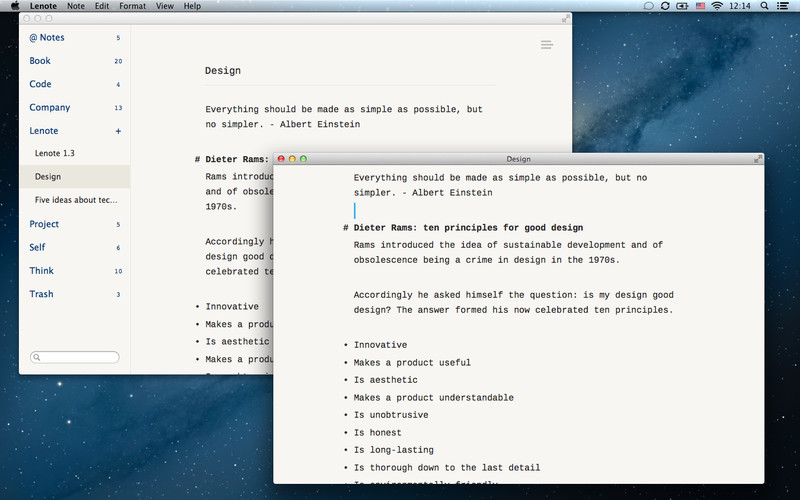
Task: Click the 'Design' title bar of floating window
Action: [x=518, y=159]
